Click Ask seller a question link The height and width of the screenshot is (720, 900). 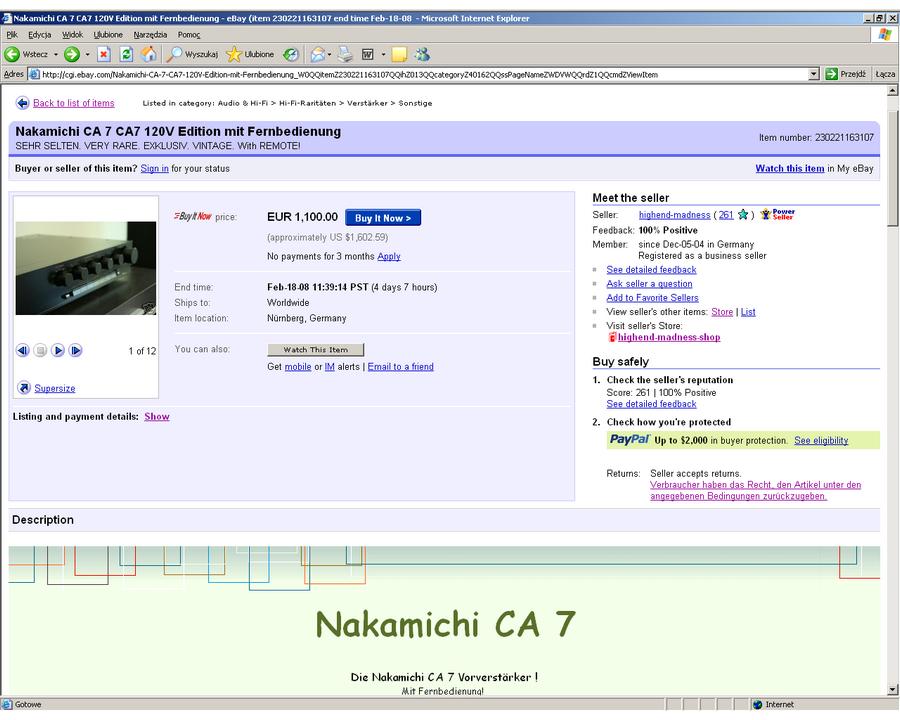[649, 284]
